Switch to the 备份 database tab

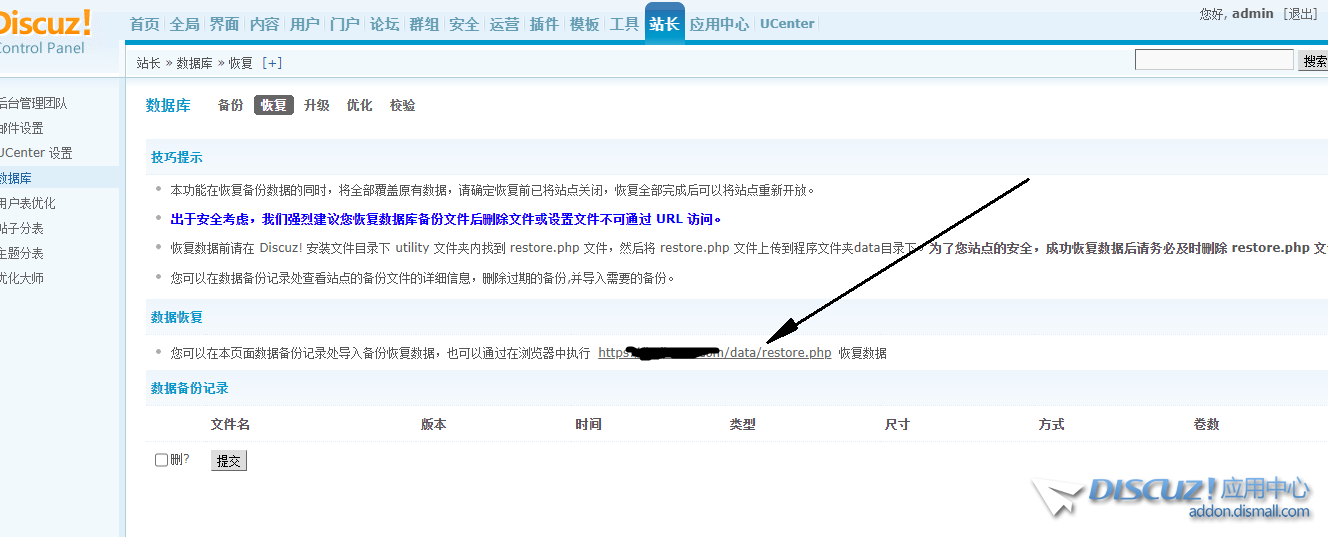tap(230, 105)
